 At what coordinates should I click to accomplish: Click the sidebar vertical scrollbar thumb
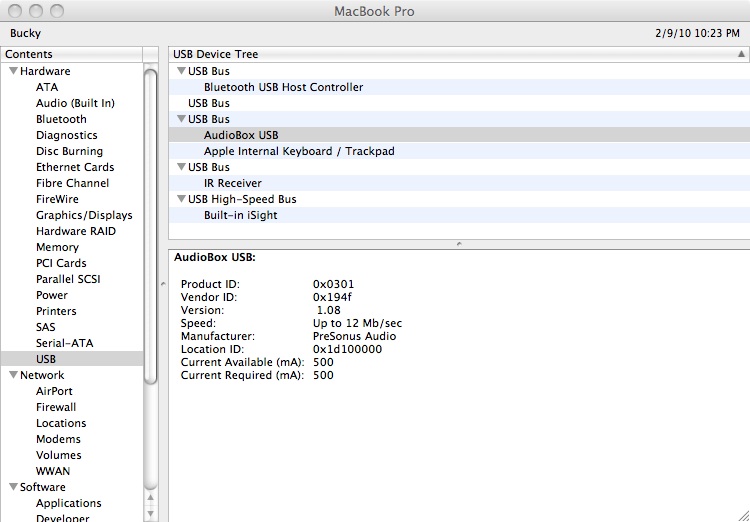point(150,227)
